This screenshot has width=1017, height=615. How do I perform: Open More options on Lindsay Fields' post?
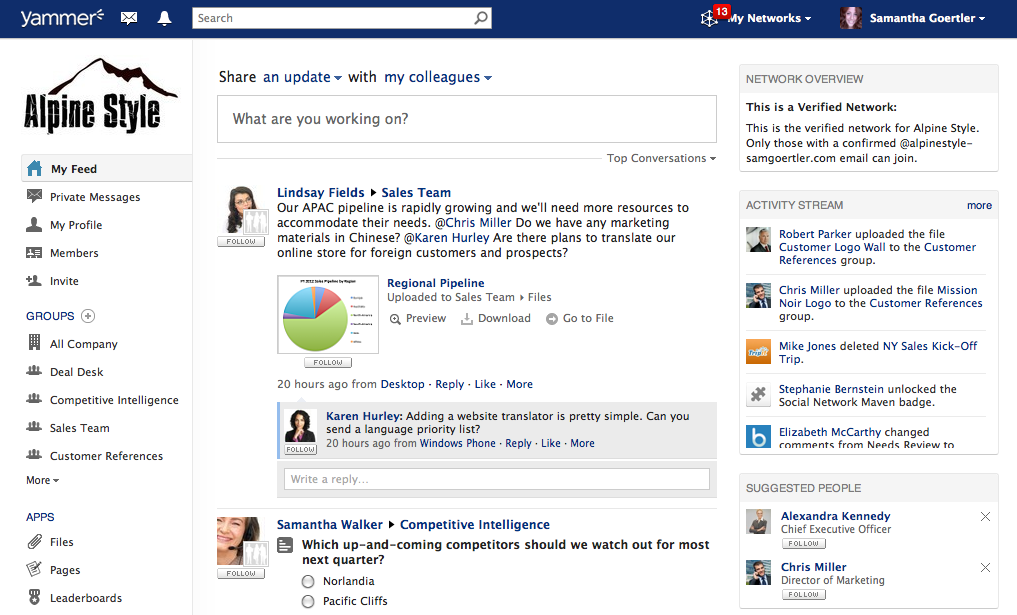(520, 384)
